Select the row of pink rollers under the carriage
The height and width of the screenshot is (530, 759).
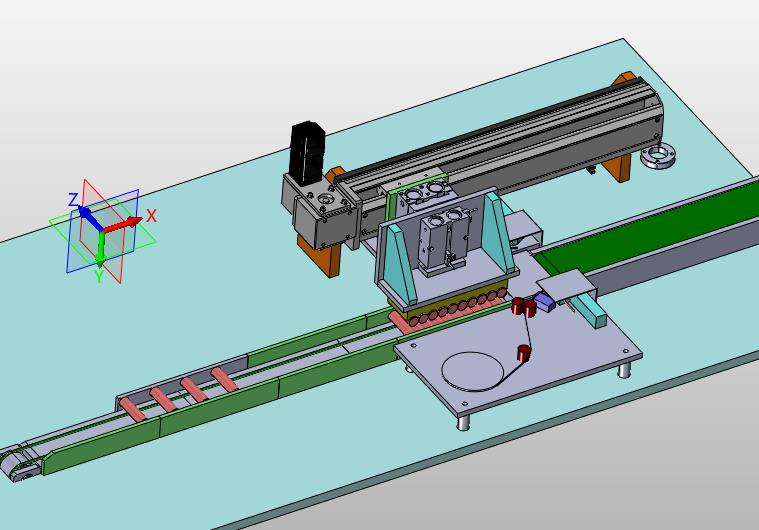click(457, 306)
